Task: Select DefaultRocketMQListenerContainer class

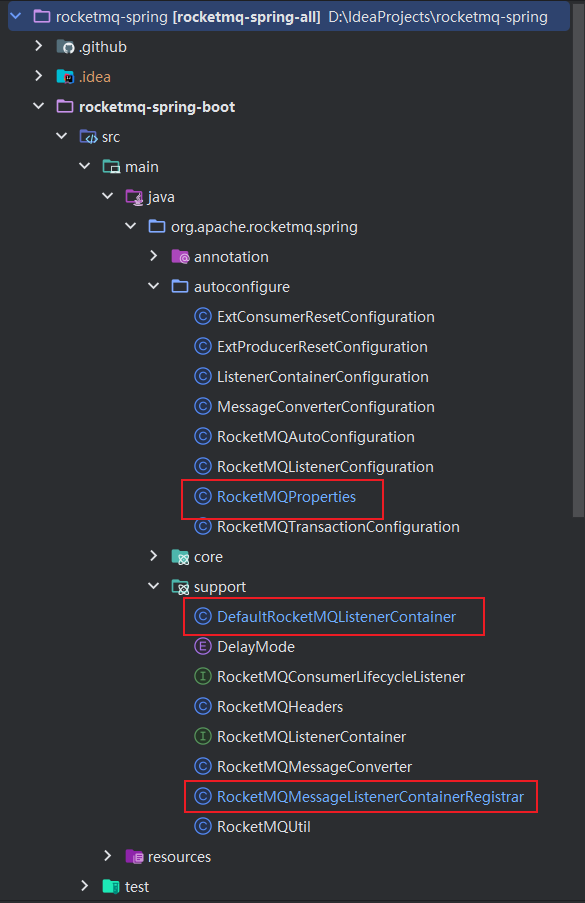Action: click(x=336, y=617)
